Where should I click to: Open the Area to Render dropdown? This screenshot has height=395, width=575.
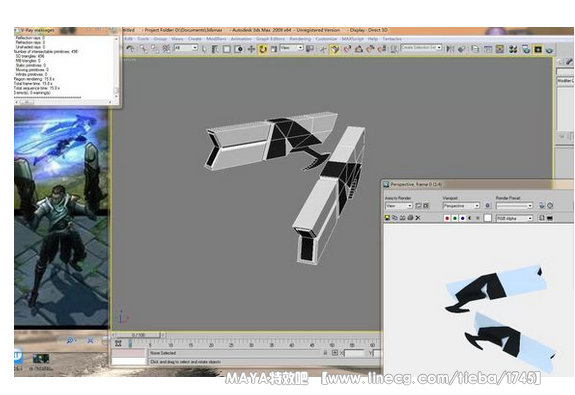[399, 206]
